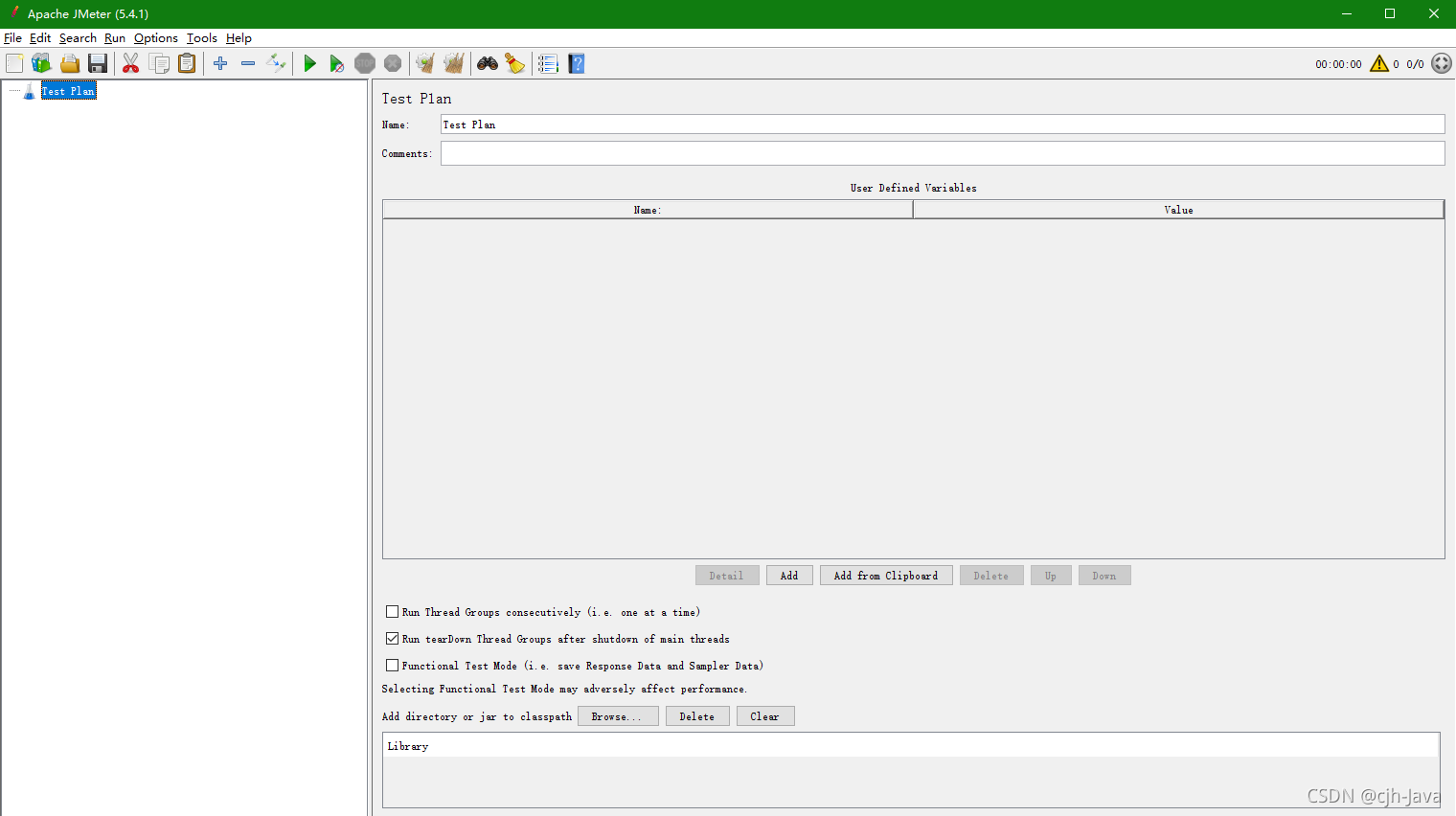
Task: Click the Up button
Action: 1051,576
